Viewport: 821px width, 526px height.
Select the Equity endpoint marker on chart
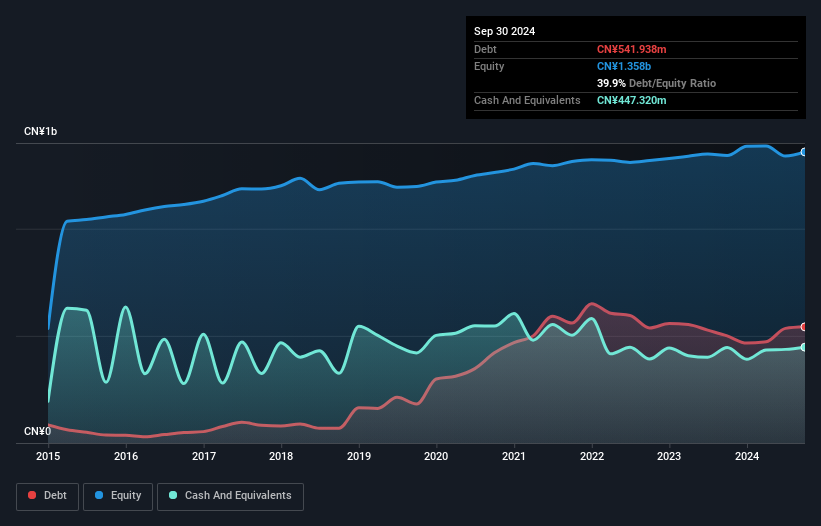click(804, 152)
